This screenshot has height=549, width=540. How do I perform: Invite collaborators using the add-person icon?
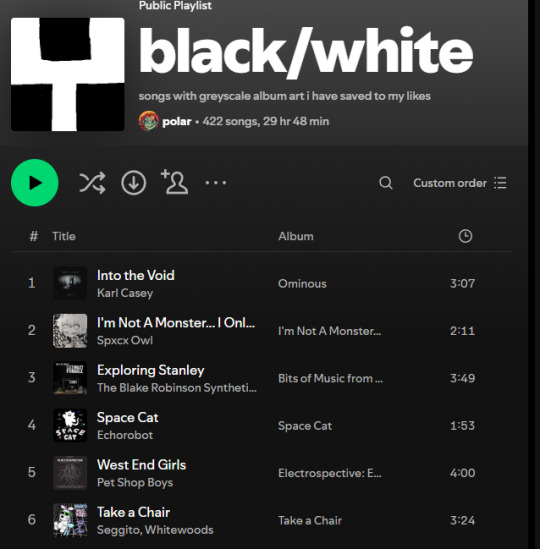tap(174, 182)
